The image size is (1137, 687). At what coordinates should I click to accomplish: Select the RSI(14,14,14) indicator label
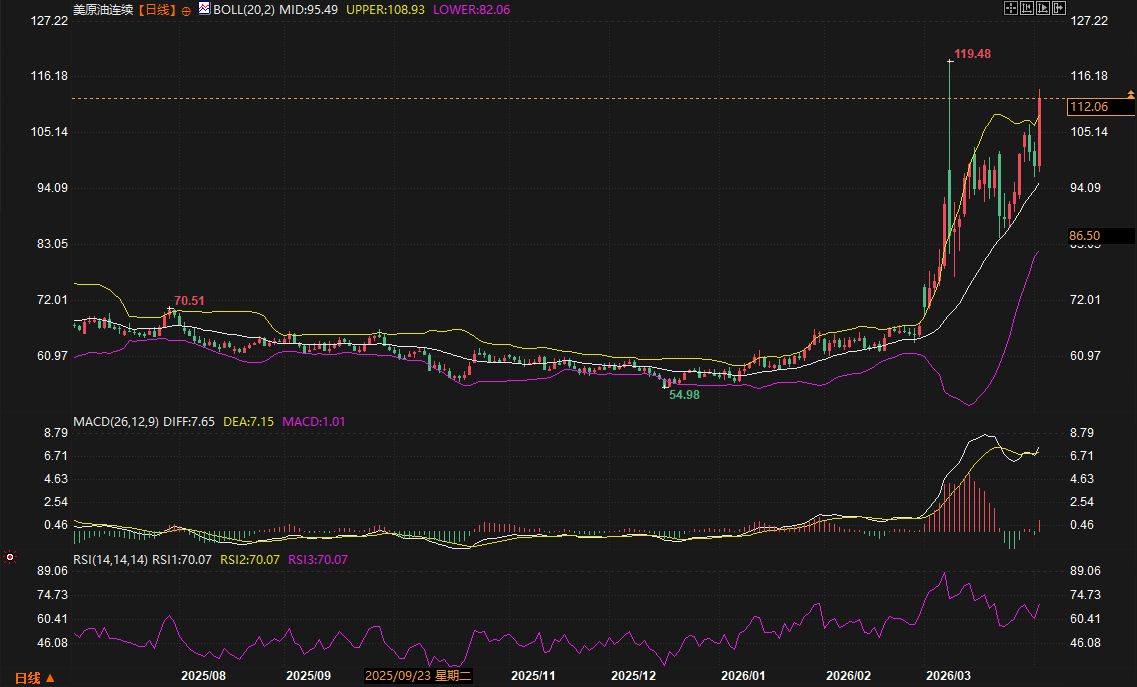pyautogui.click(x=110, y=560)
